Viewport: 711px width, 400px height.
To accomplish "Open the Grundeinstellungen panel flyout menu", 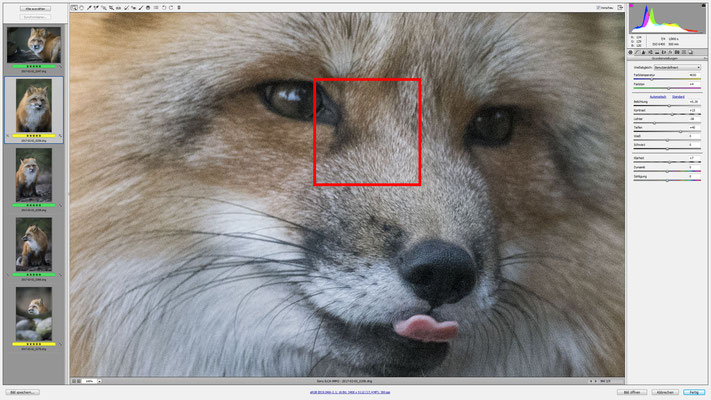I will click(x=705, y=59).
